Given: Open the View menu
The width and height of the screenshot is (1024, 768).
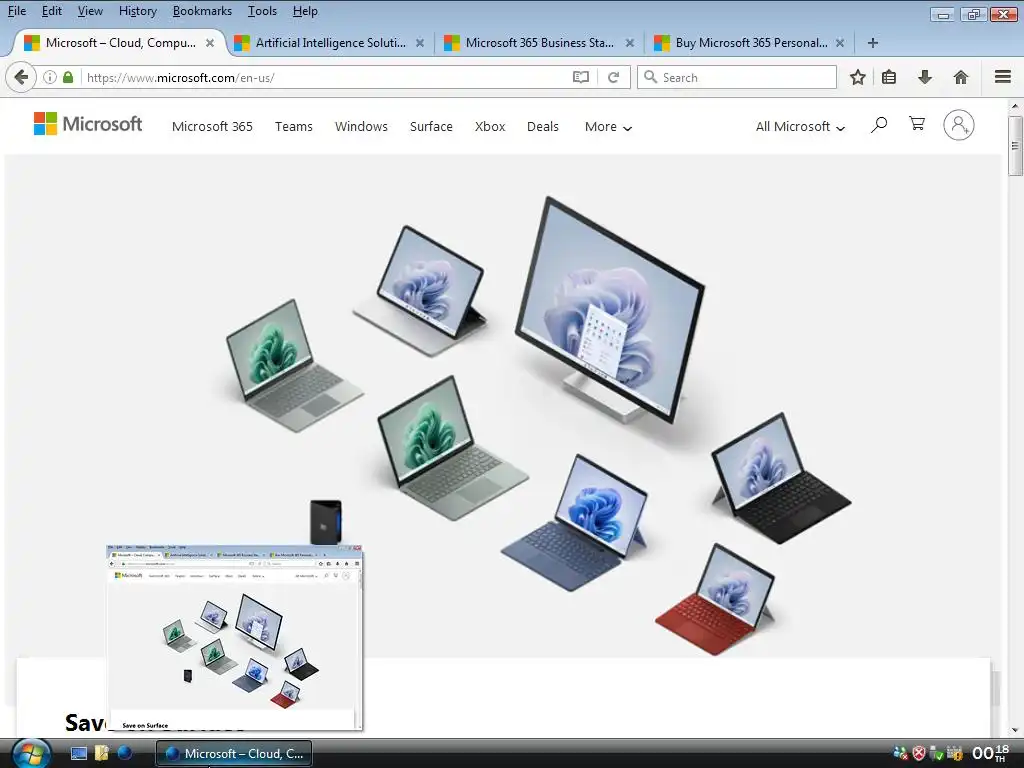Looking at the screenshot, I should click(x=90, y=11).
